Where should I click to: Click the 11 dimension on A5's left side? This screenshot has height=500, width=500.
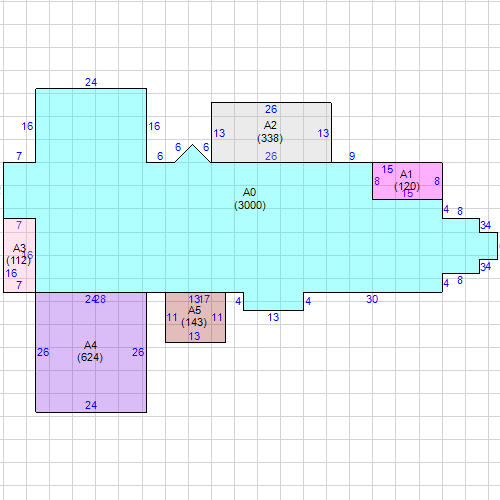pos(172,317)
